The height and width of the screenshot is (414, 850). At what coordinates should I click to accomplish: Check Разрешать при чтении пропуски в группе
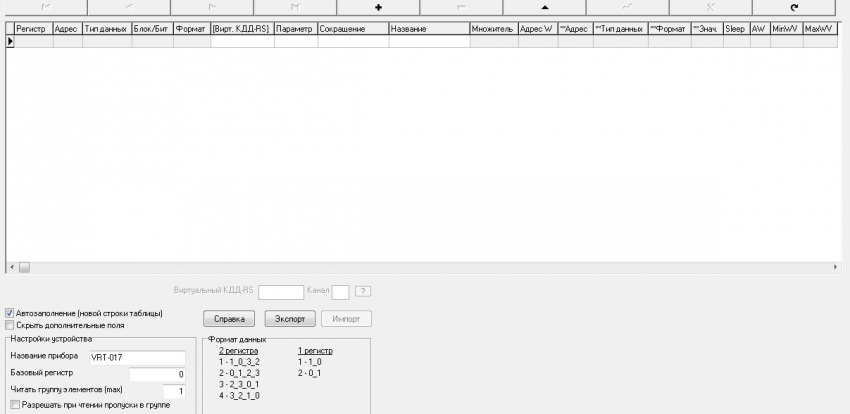coord(14,405)
